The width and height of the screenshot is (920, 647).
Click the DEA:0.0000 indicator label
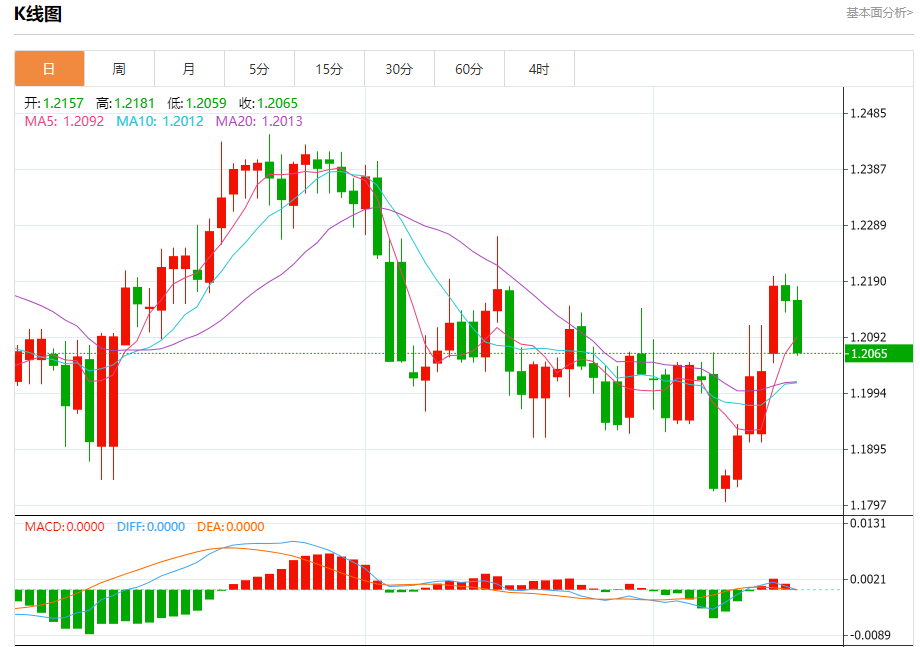coord(231,527)
